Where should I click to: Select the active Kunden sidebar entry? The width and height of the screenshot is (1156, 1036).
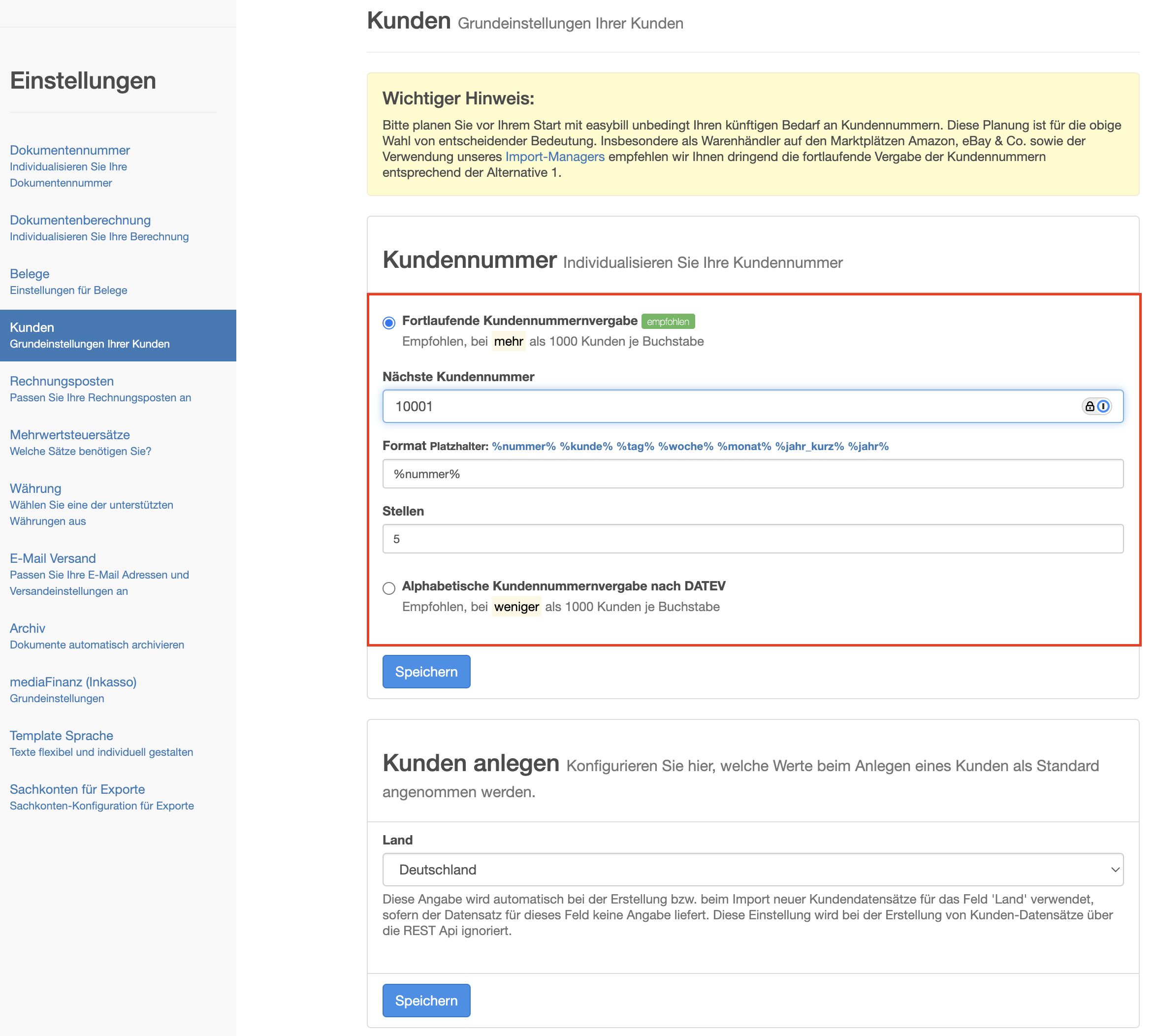pos(118,335)
